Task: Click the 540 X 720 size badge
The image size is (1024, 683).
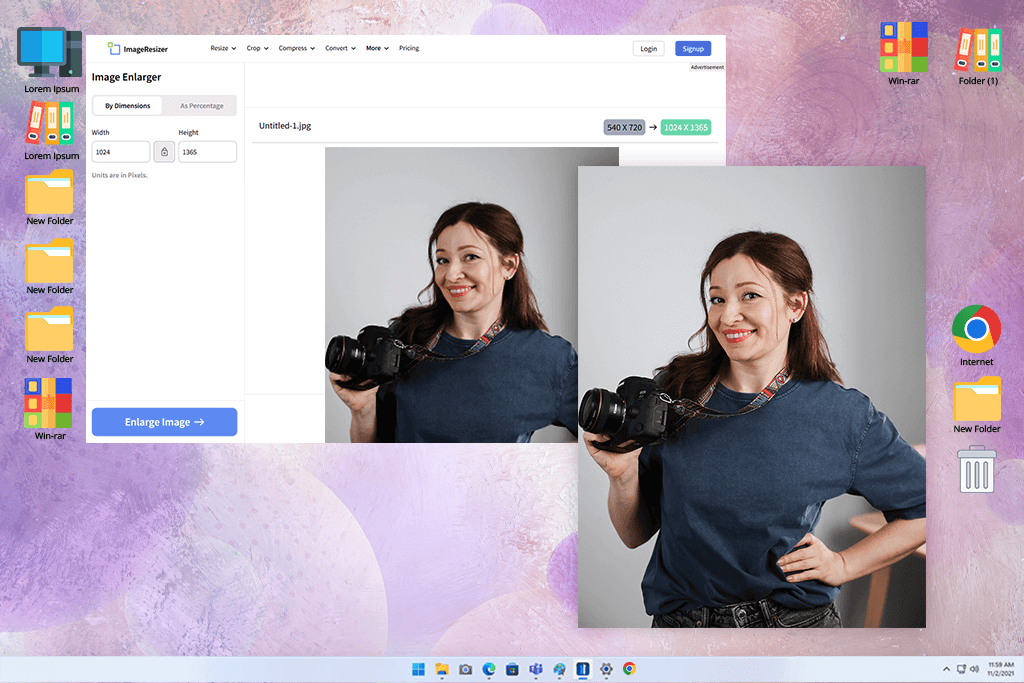Action: pos(624,127)
